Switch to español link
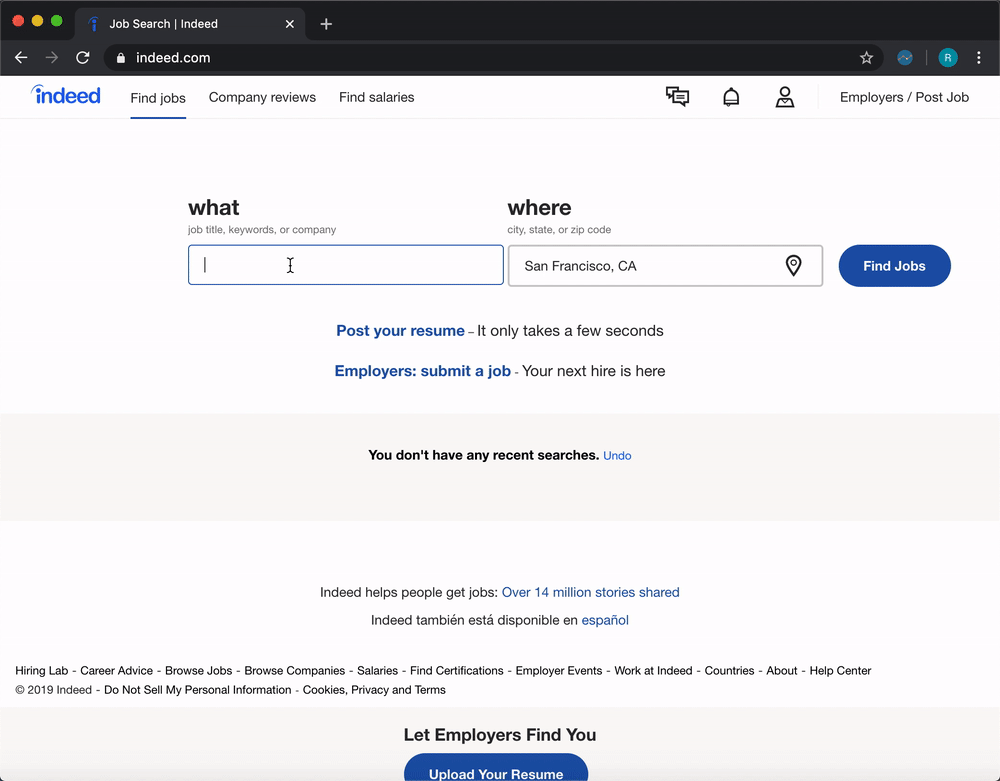Image resolution: width=1000 pixels, height=781 pixels. pos(605,620)
